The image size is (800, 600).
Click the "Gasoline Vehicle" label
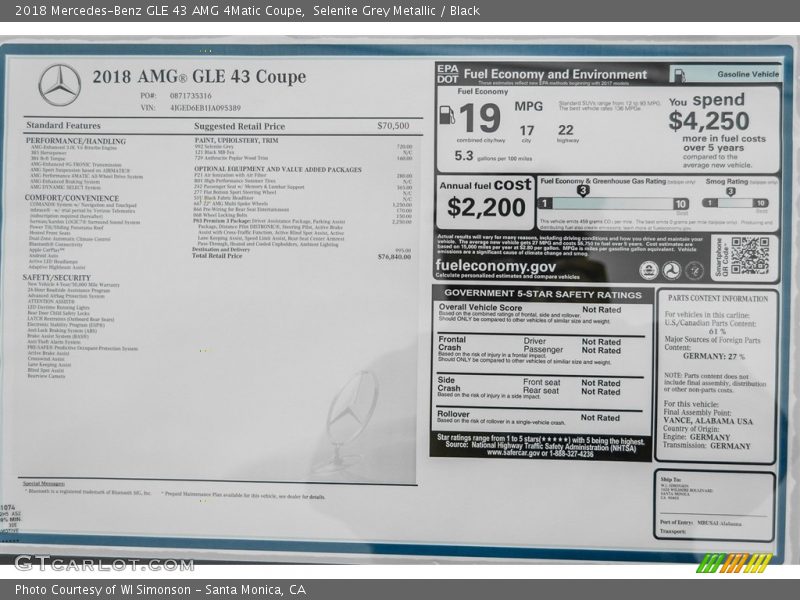pyautogui.click(x=748, y=74)
